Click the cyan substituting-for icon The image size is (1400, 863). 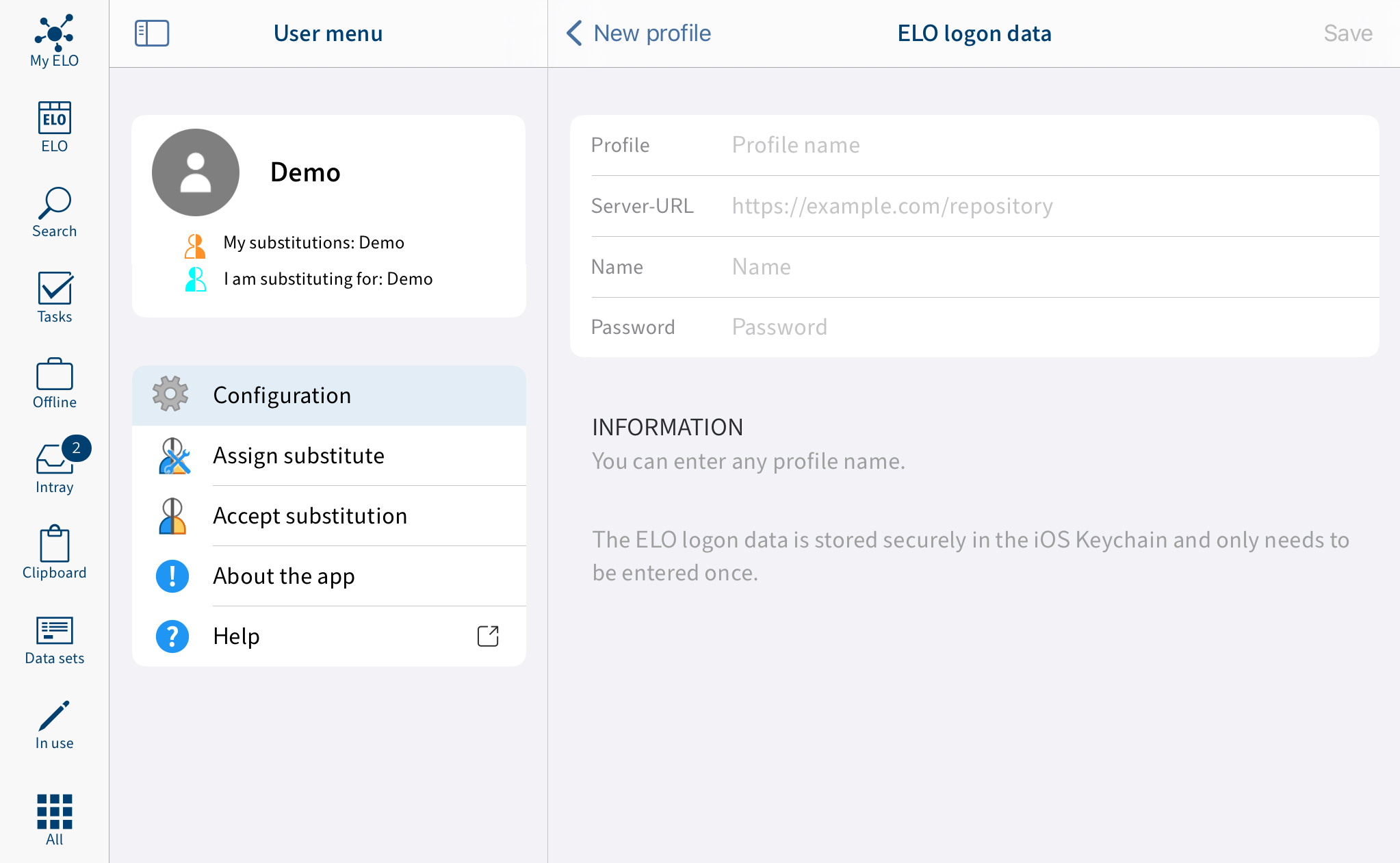coord(195,279)
